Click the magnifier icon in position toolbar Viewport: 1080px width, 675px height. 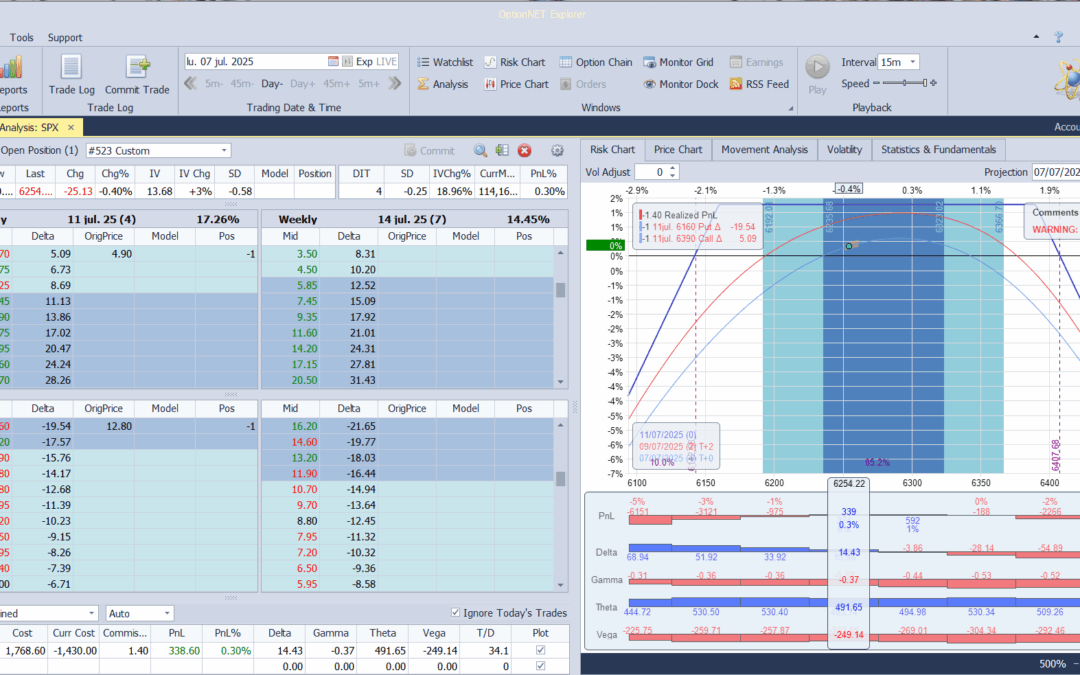pos(480,150)
